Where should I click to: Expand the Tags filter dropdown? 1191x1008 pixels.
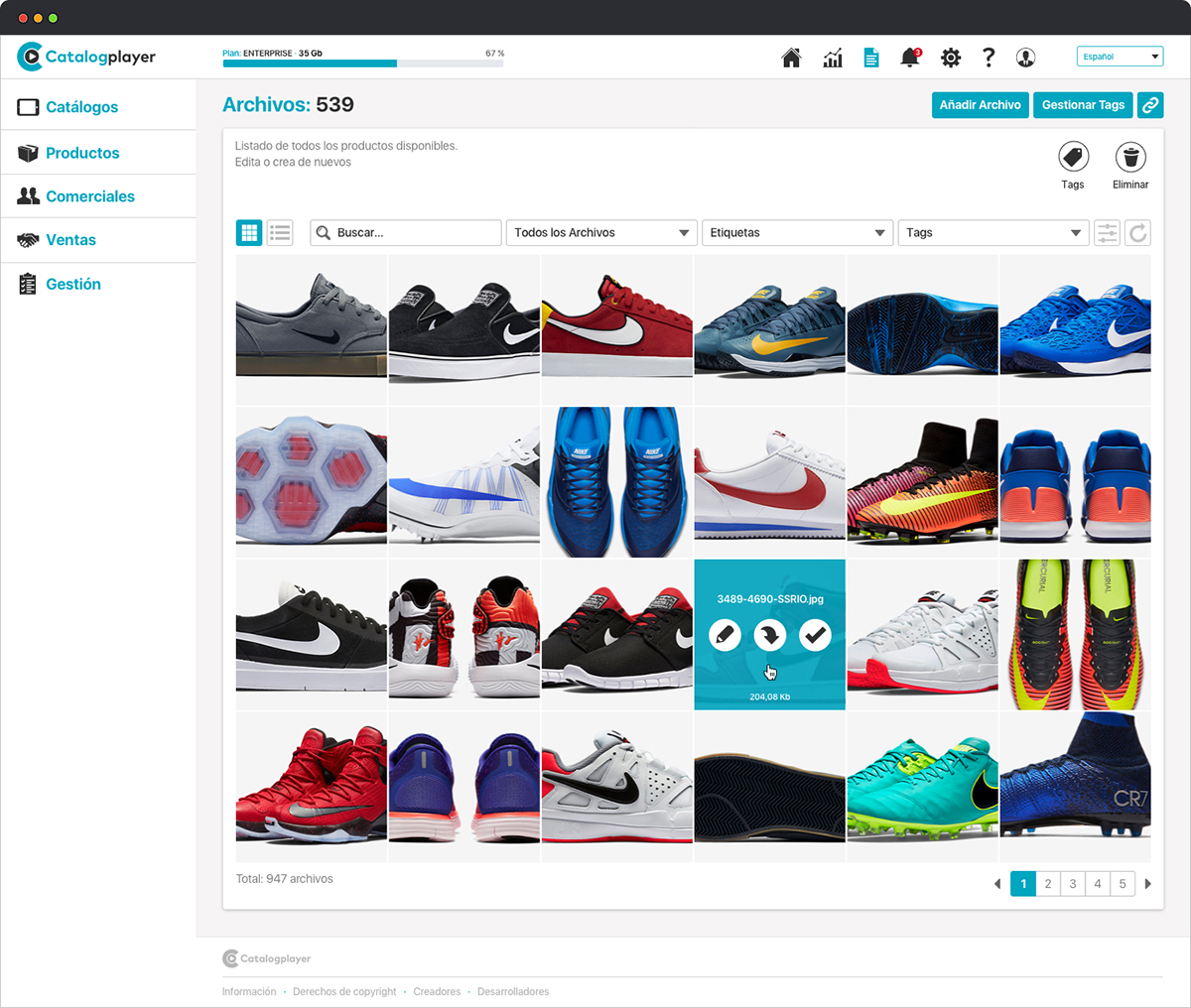click(993, 233)
